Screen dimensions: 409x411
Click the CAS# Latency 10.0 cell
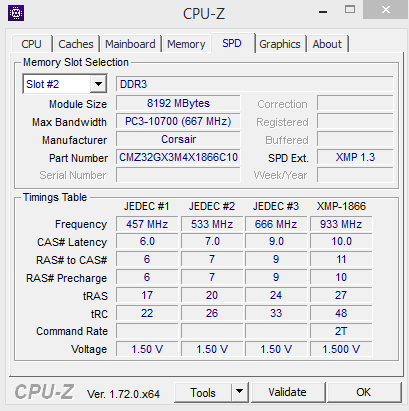pos(341,241)
